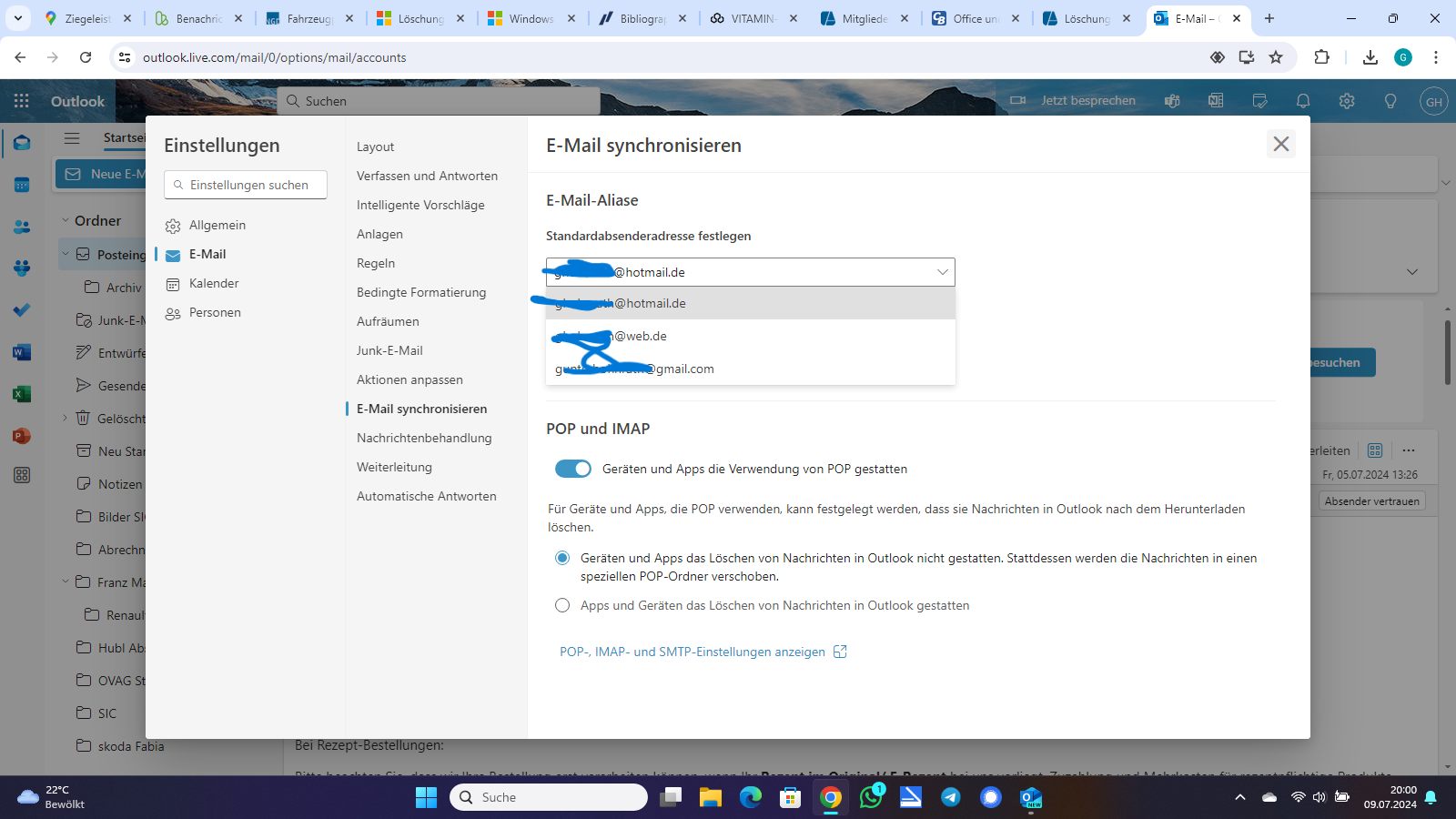
Task: Open WhatsApp from the taskbar
Action: [x=871, y=797]
